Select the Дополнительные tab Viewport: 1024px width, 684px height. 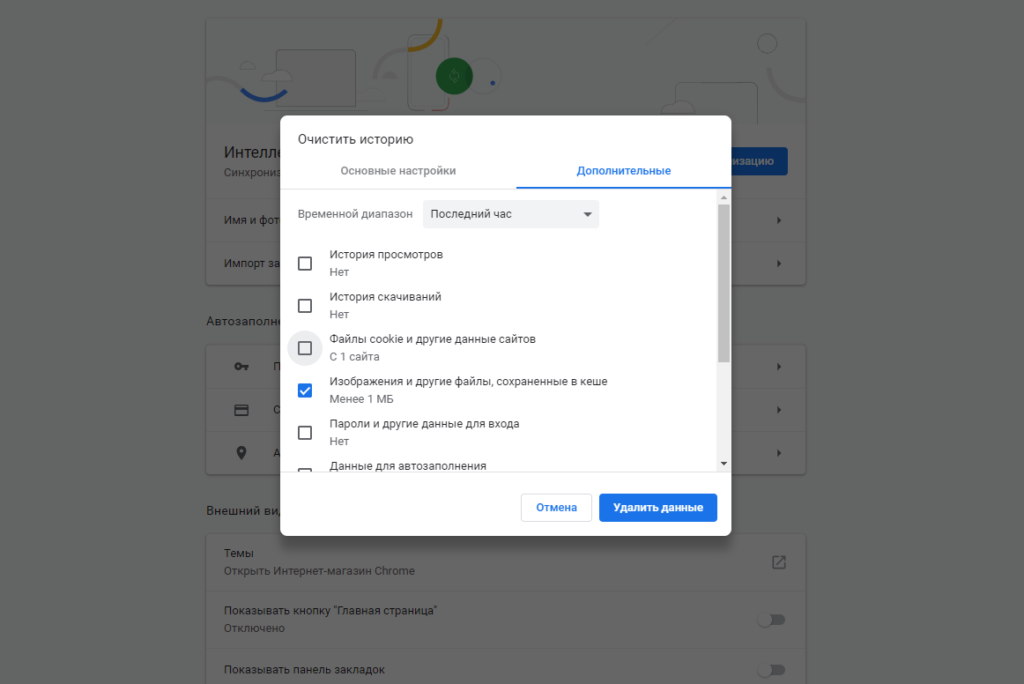(623, 171)
